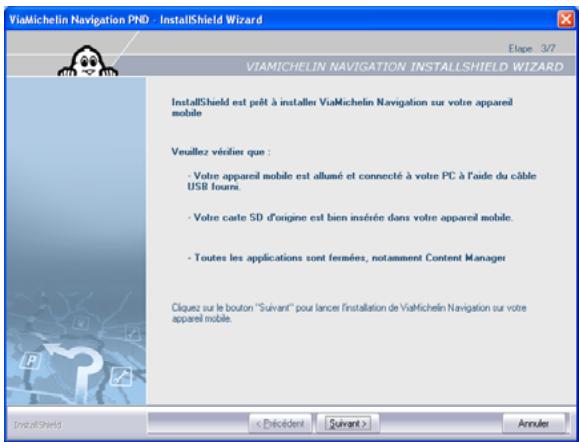Click the VIAMICHELIN NAVIGATION INSTALLSHIELD WIZARD banner text
The width and height of the screenshot is (579, 442).
pyautogui.click(x=404, y=67)
